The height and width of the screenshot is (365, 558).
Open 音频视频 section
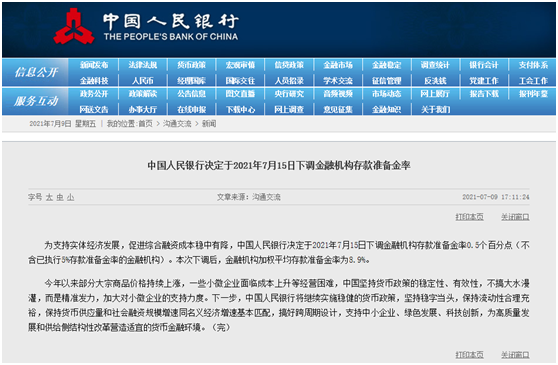[338, 94]
